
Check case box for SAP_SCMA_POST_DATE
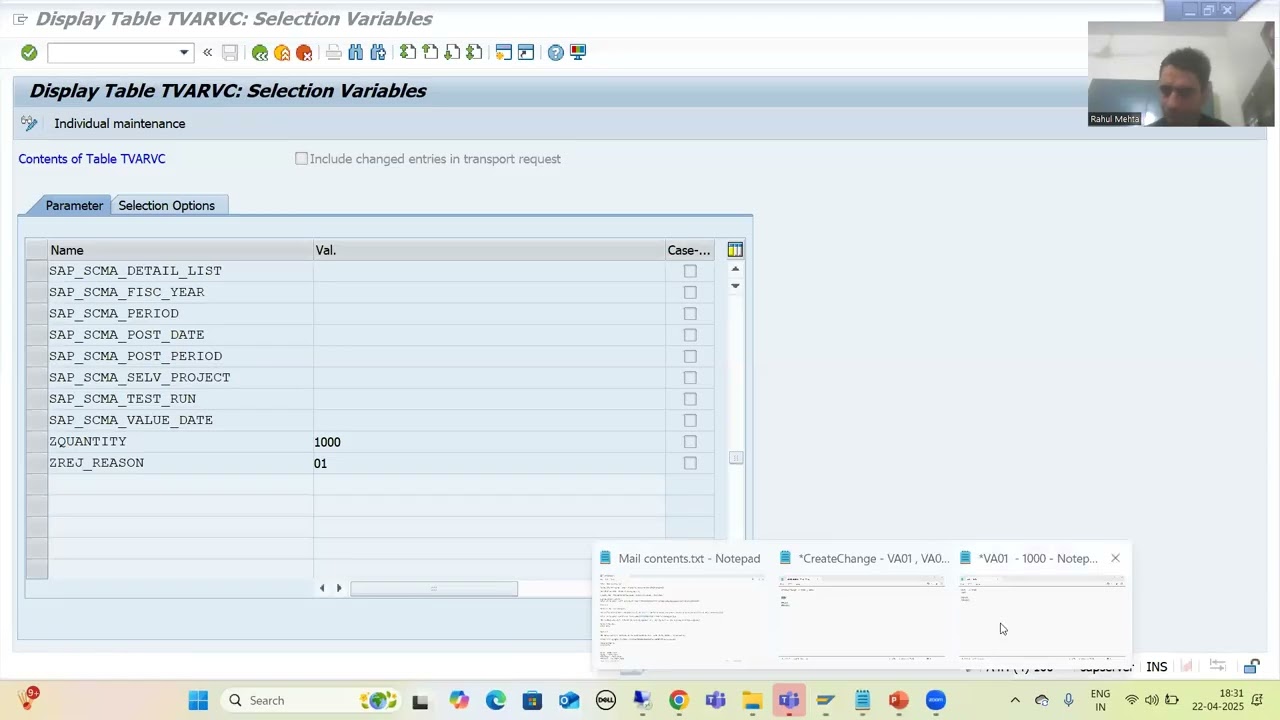690,335
